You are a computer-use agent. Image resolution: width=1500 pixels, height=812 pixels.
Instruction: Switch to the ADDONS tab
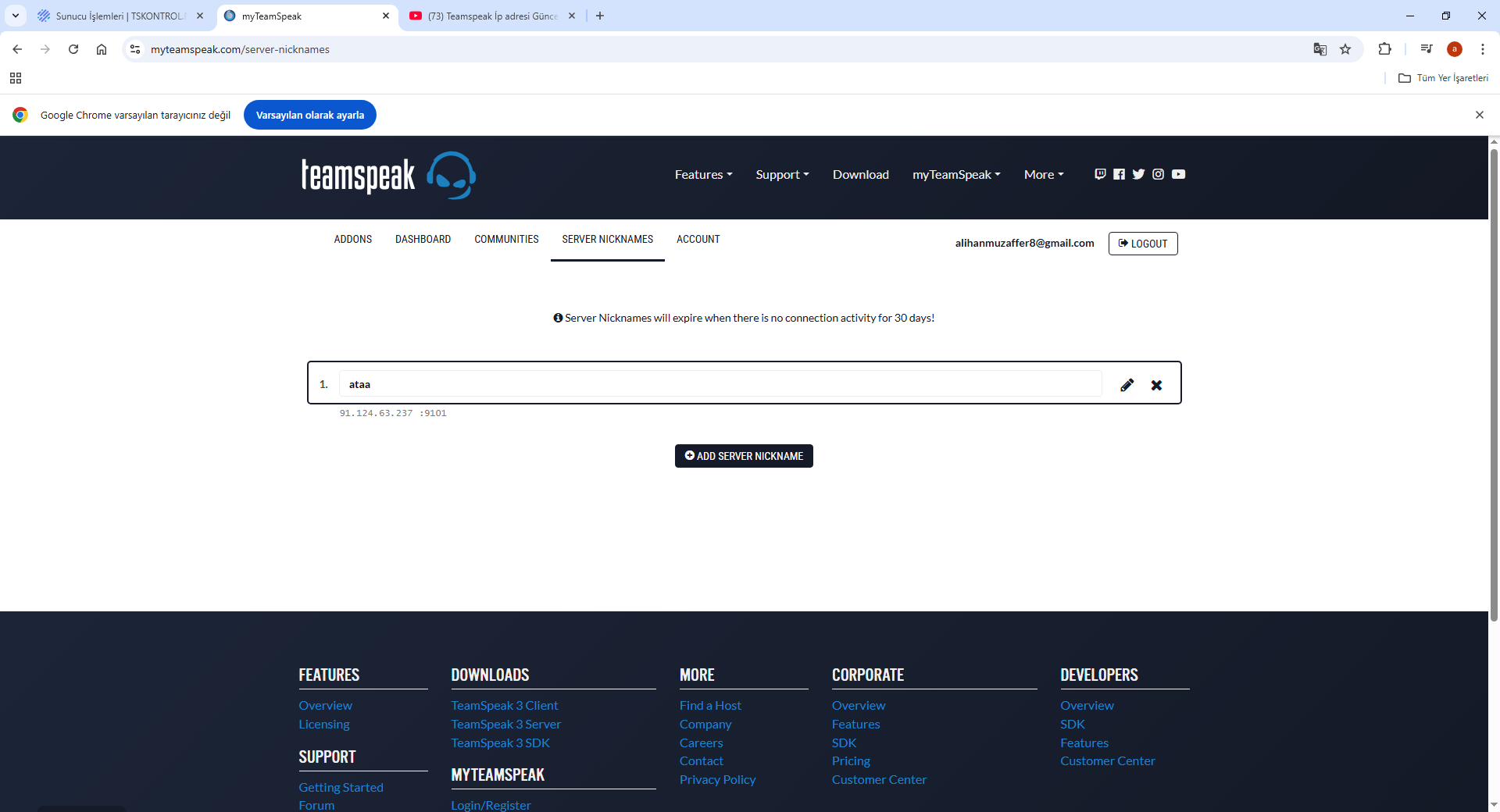(353, 240)
